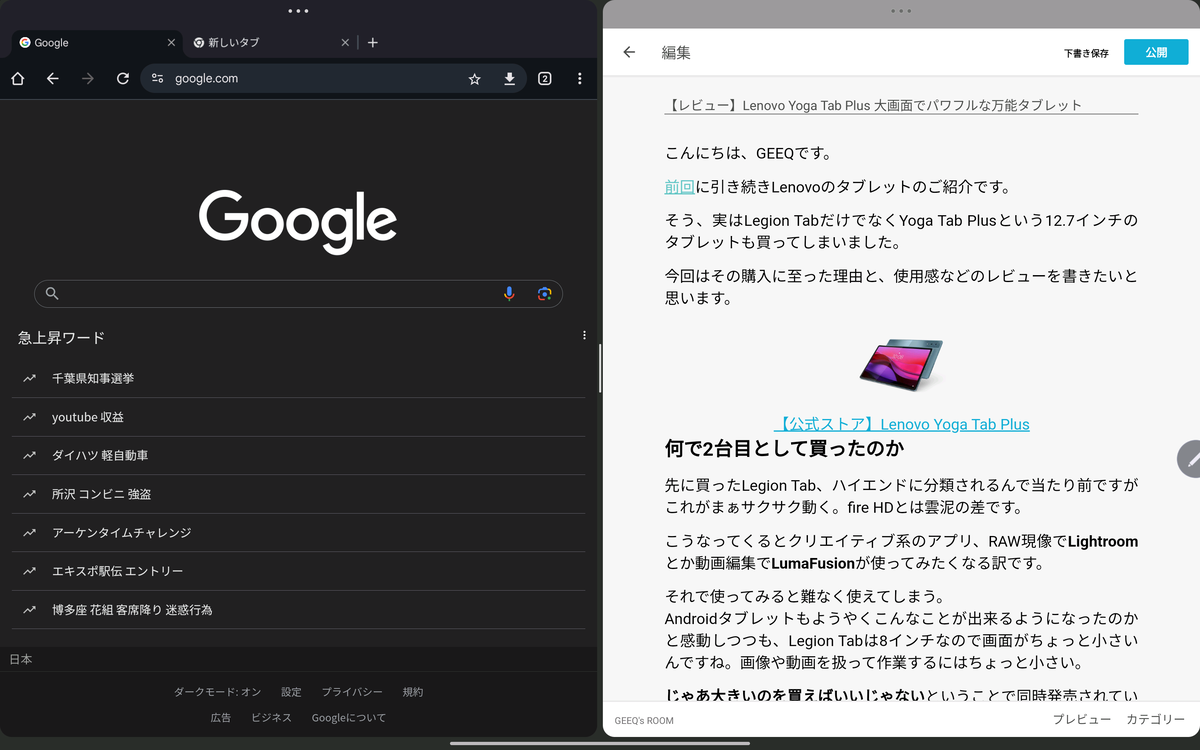This screenshot has width=1200, height=750.
Task: Select trending term エキスポ駅伝 エントリー
Action: [299, 571]
